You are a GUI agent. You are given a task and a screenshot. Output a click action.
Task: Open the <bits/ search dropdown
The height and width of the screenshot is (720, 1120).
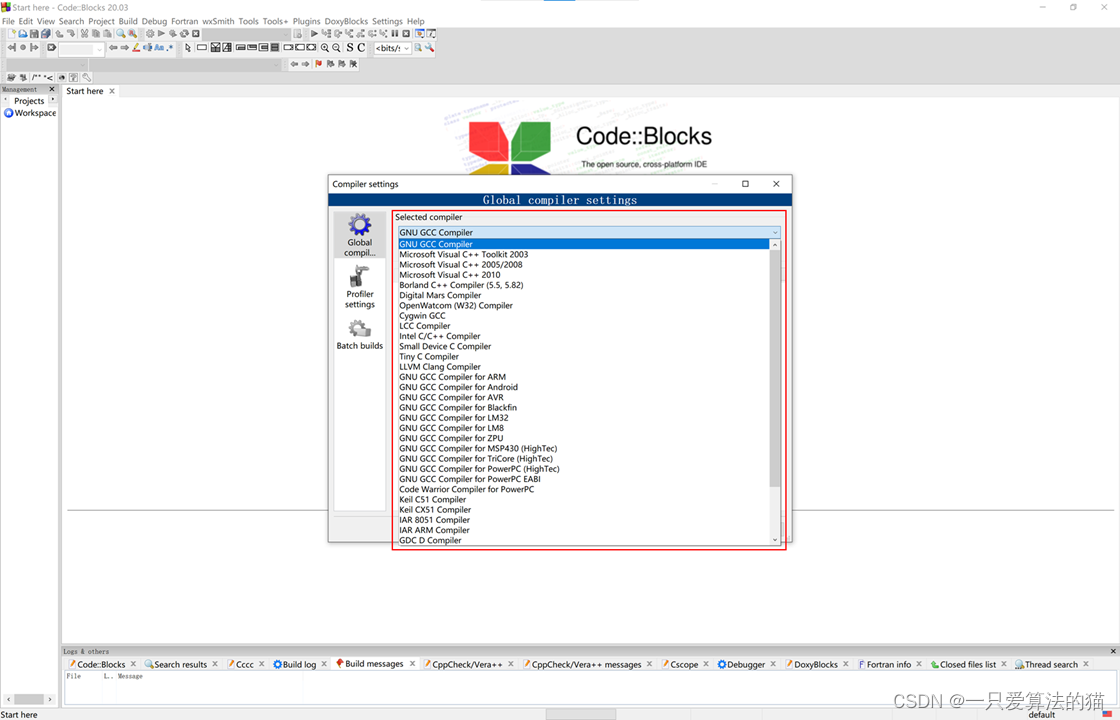point(406,48)
